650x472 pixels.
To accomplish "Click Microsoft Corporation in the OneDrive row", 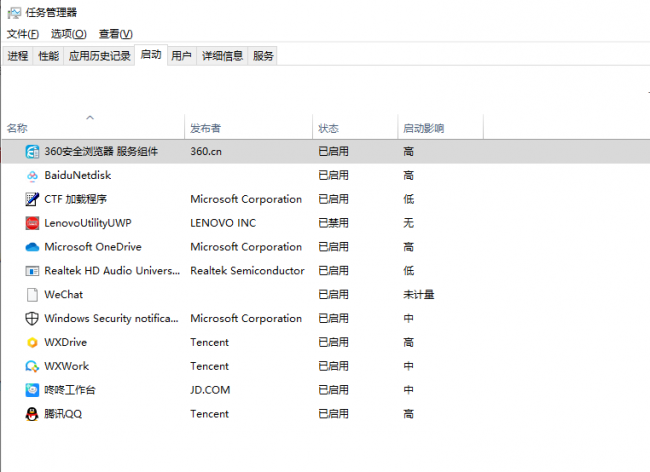I will pyautogui.click(x=246, y=247).
